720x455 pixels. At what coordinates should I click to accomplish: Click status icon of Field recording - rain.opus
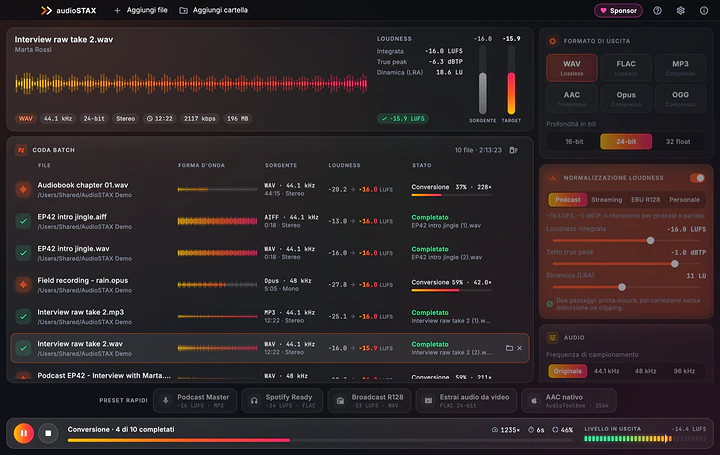point(23,285)
